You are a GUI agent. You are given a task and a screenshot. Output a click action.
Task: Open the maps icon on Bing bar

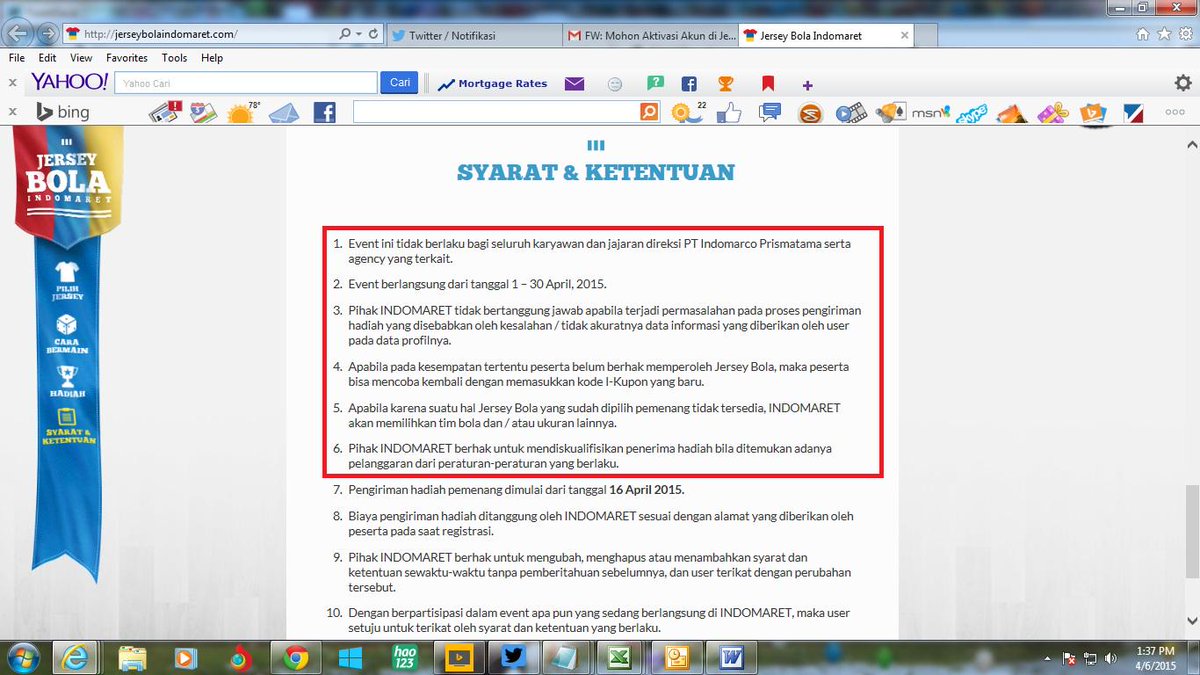coord(203,112)
